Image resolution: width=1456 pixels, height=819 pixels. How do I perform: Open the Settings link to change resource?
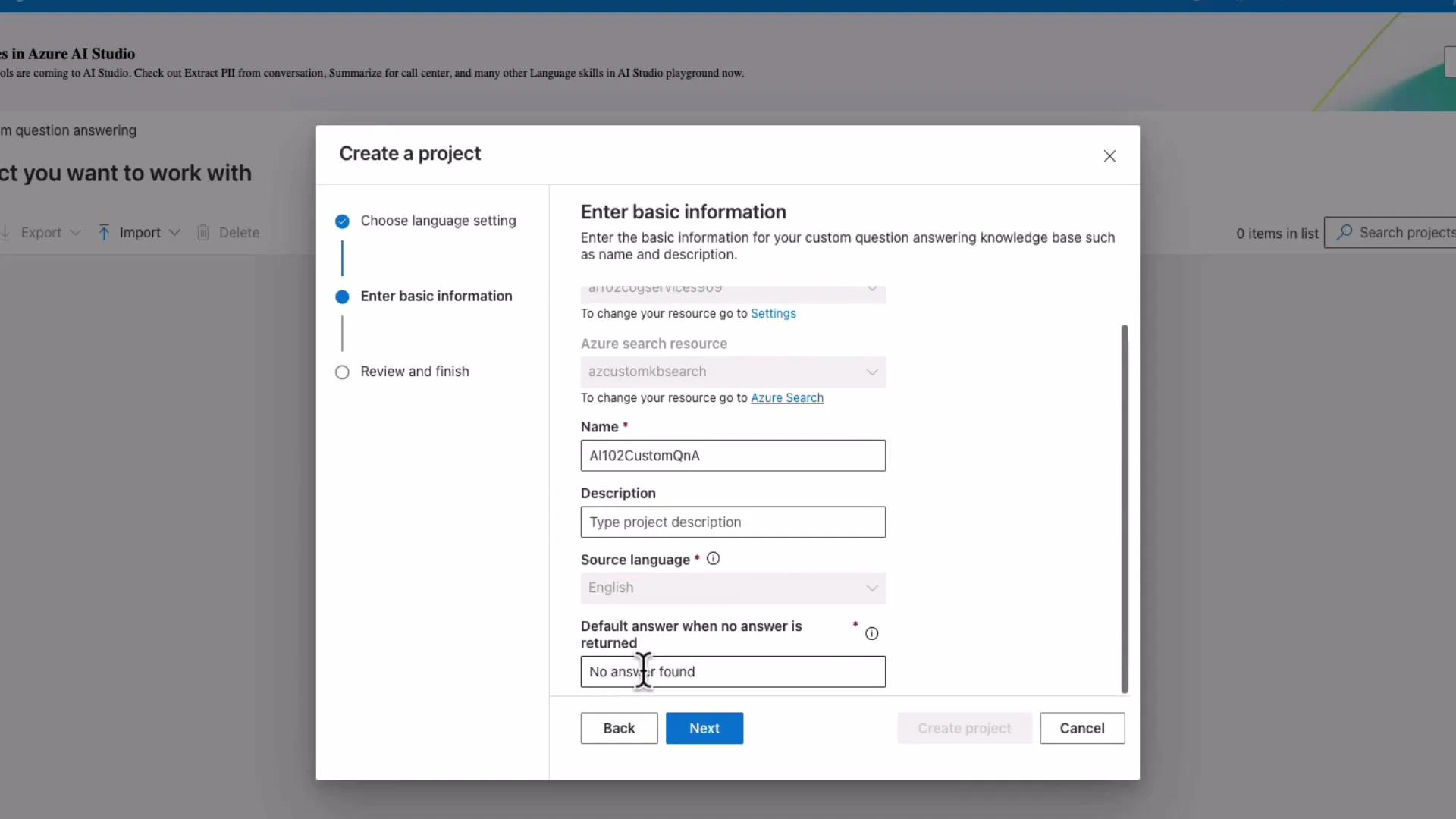tap(773, 313)
